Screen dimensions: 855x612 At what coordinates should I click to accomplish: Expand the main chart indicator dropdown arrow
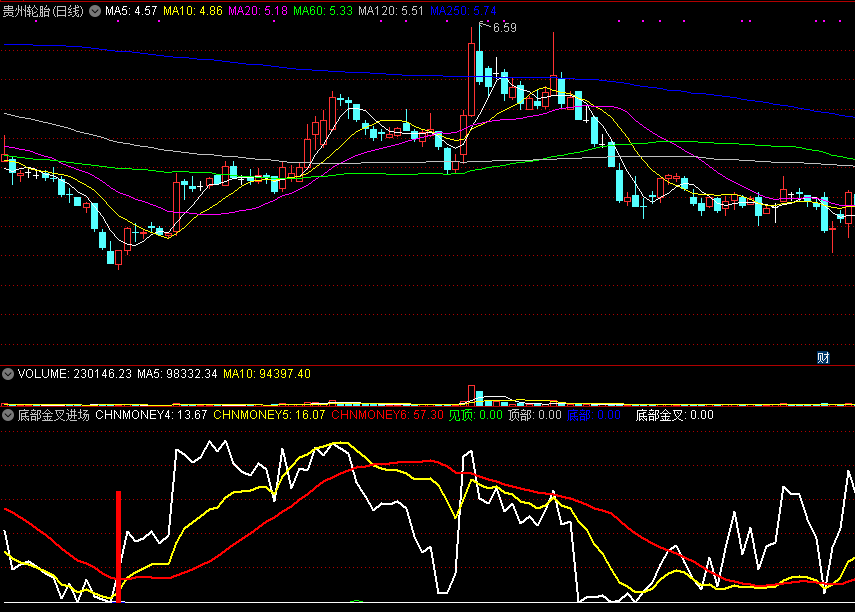pyautogui.click(x=95, y=11)
